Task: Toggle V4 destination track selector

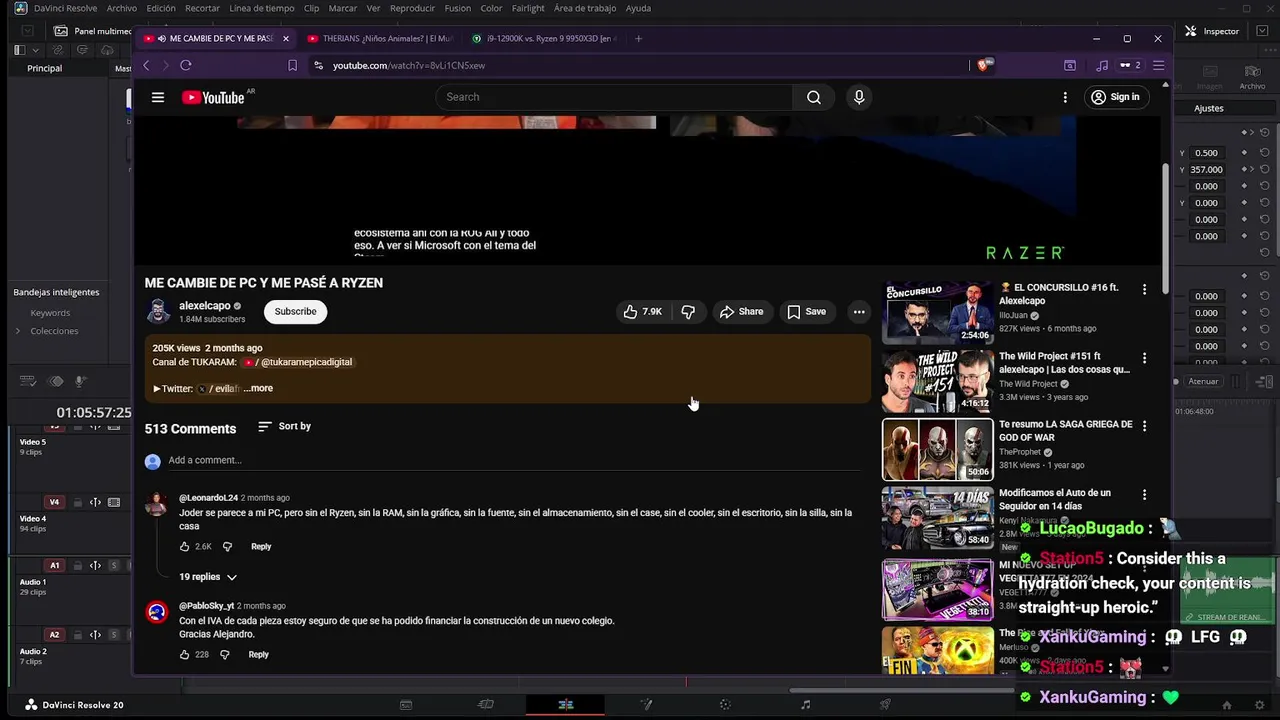Action: coord(54,502)
